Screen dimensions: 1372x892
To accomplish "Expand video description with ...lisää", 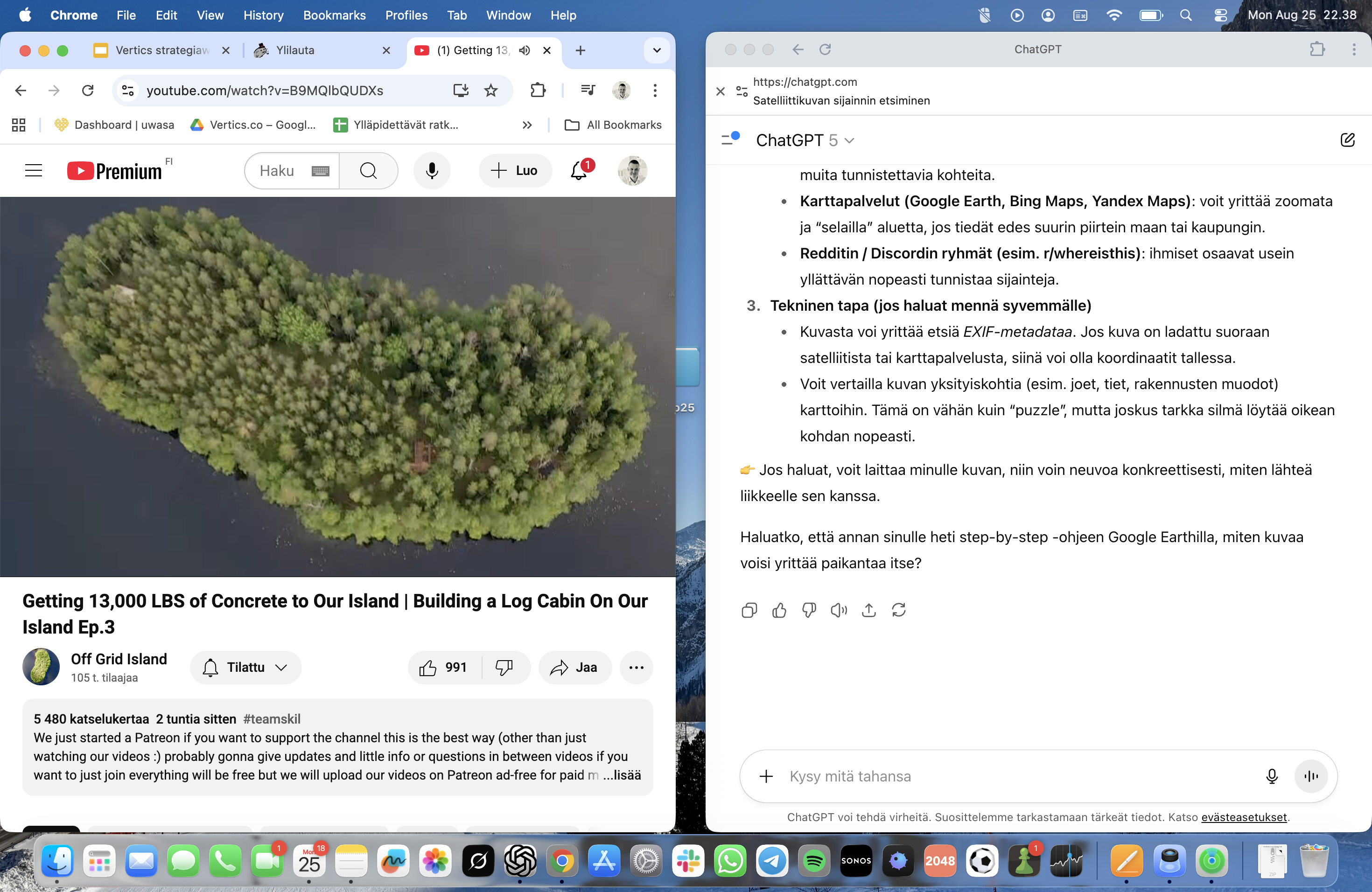I will pos(623,775).
